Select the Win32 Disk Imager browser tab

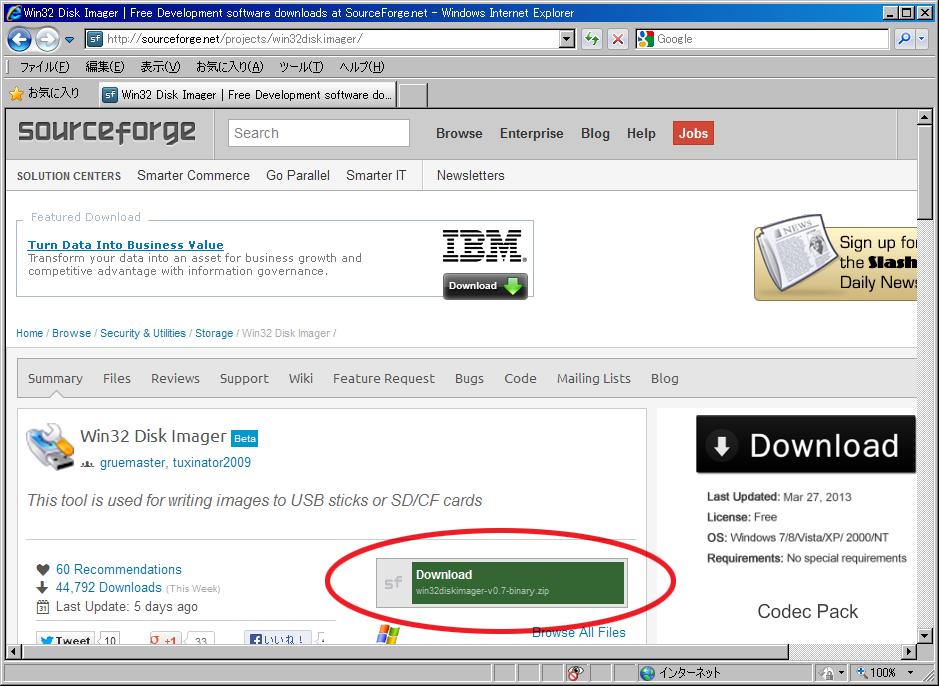(247, 95)
